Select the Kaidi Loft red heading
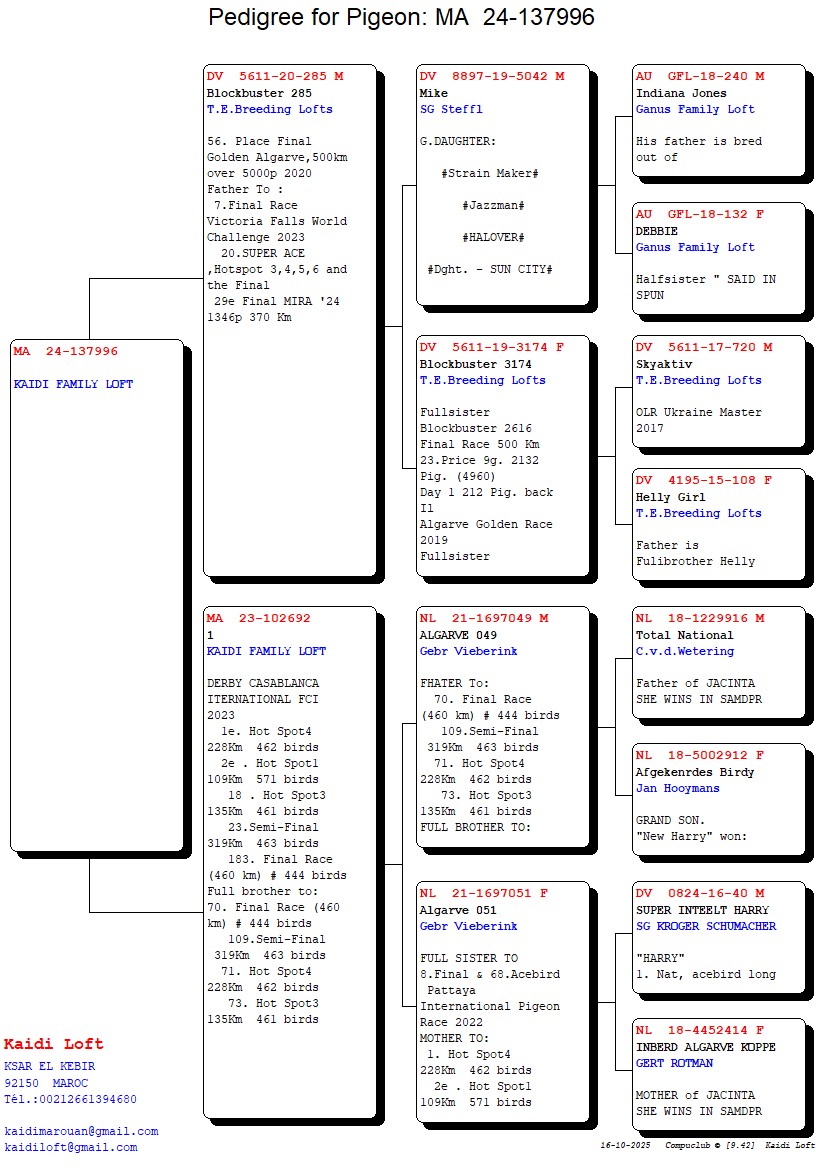Screen dimensions: 816x1172 tap(53, 1045)
